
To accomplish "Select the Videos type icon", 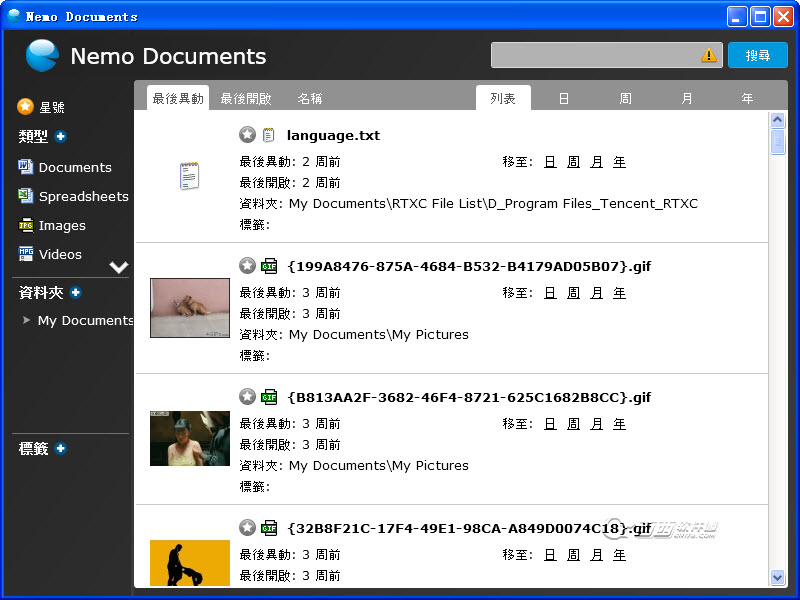I will click(x=26, y=254).
